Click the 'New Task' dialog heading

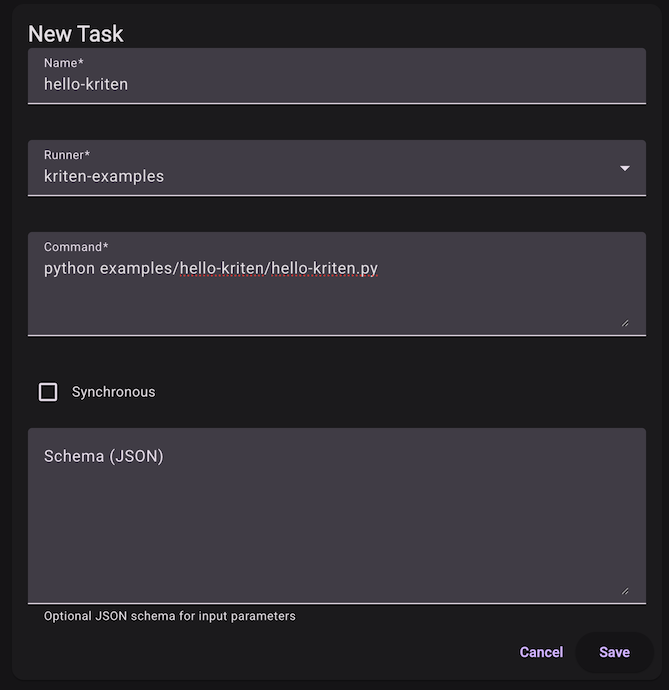(76, 34)
